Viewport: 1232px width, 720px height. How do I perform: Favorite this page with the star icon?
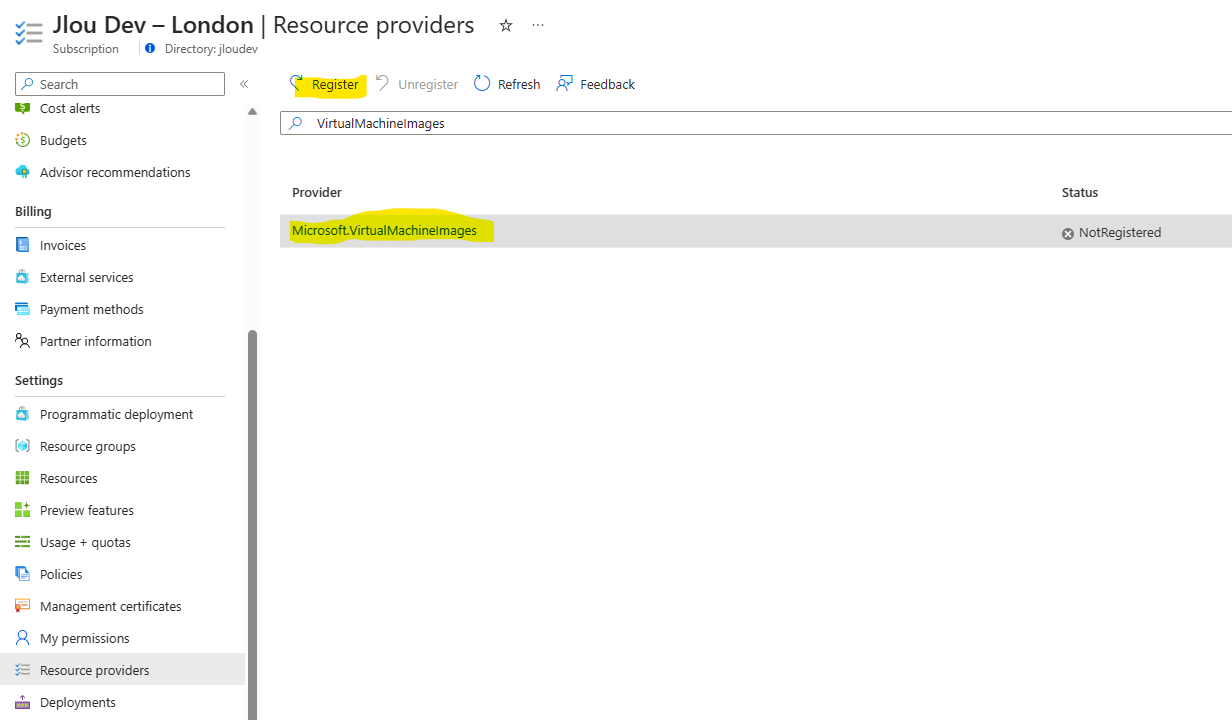(x=506, y=26)
